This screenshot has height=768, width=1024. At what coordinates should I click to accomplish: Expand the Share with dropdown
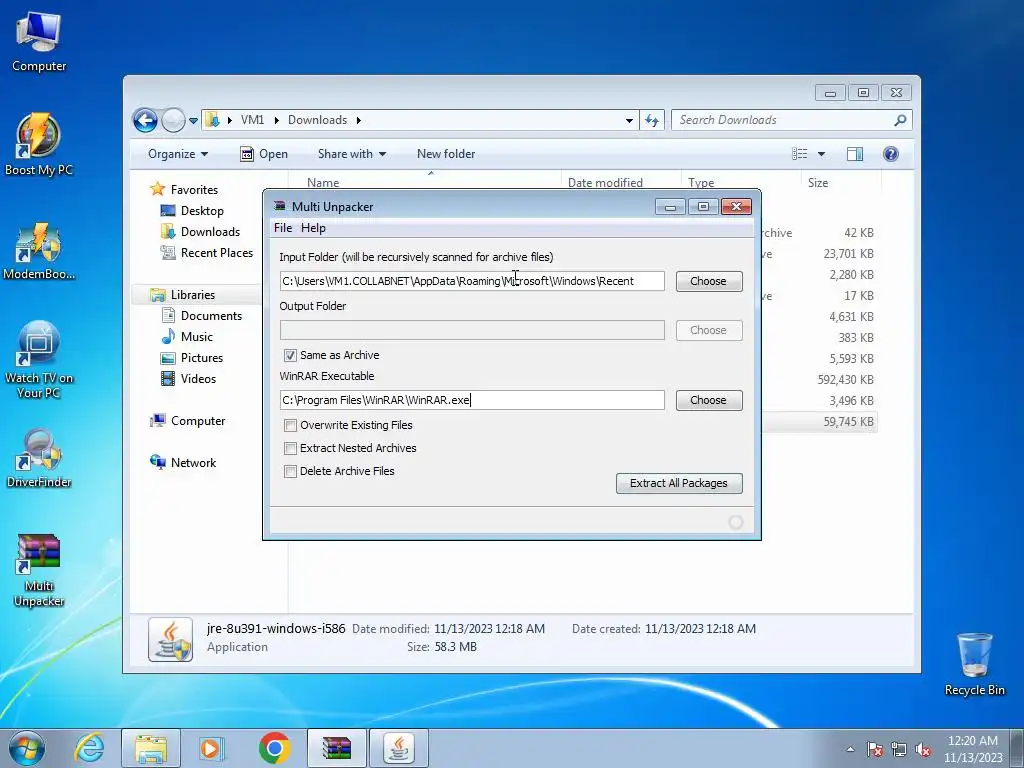[352, 154]
